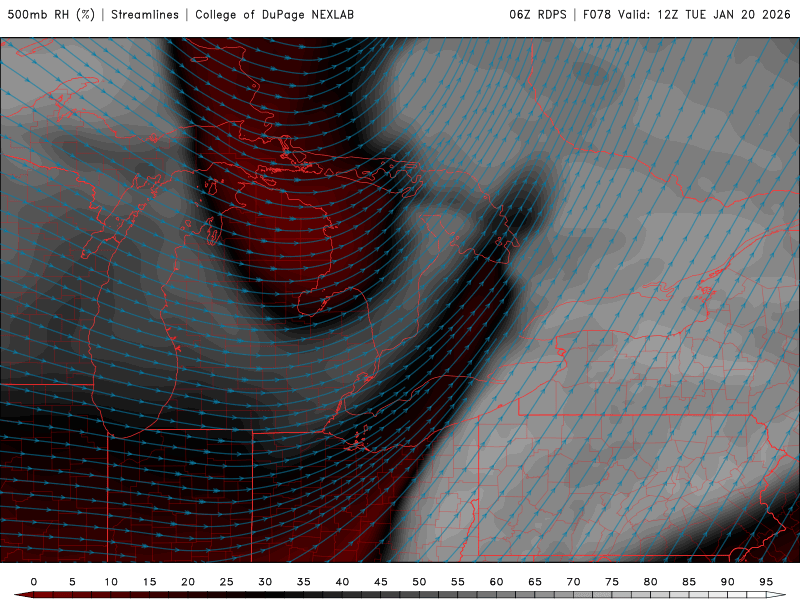Click the "45" value on the color scale
This screenshot has height=600, width=800.
coord(381,582)
